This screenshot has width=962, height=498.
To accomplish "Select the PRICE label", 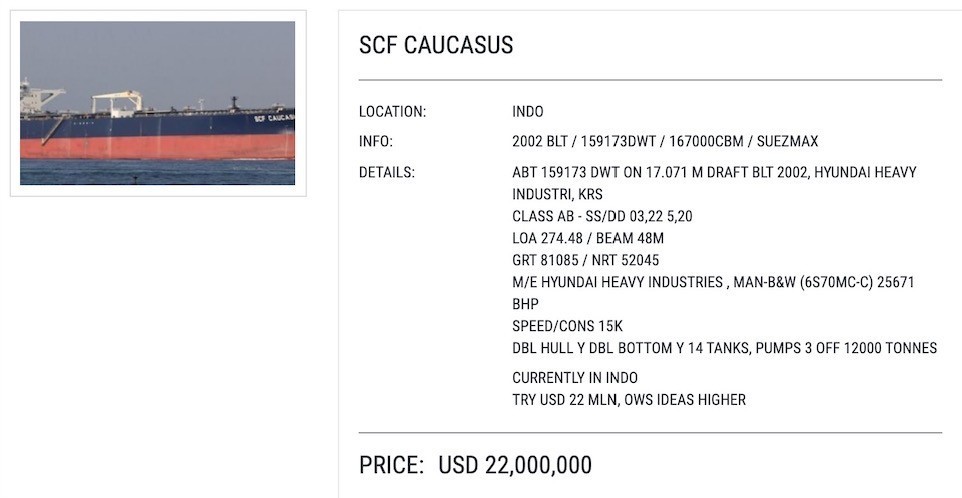I will click(x=391, y=465).
